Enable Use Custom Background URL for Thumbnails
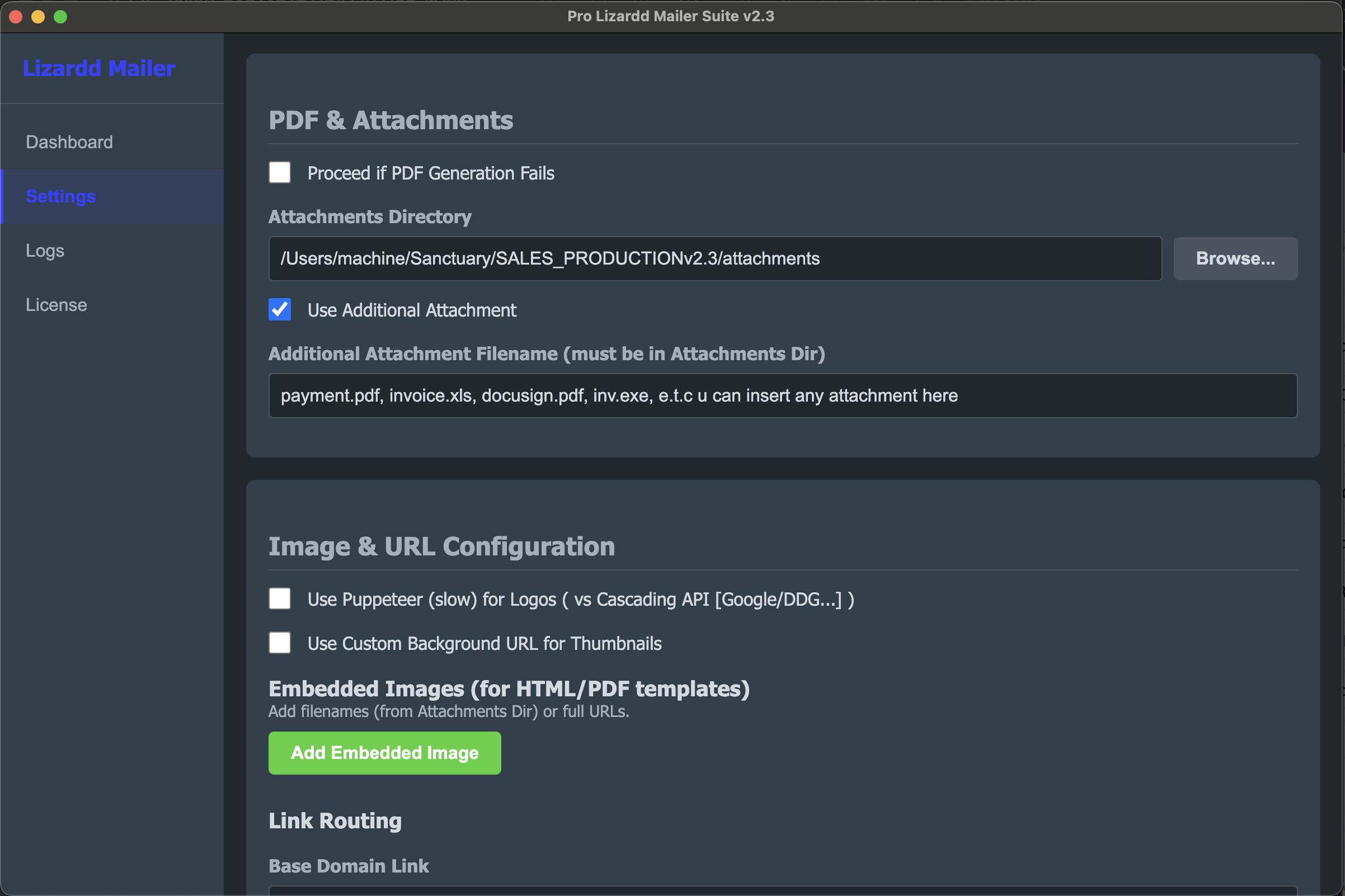This screenshot has height=896, width=1345. [280, 642]
